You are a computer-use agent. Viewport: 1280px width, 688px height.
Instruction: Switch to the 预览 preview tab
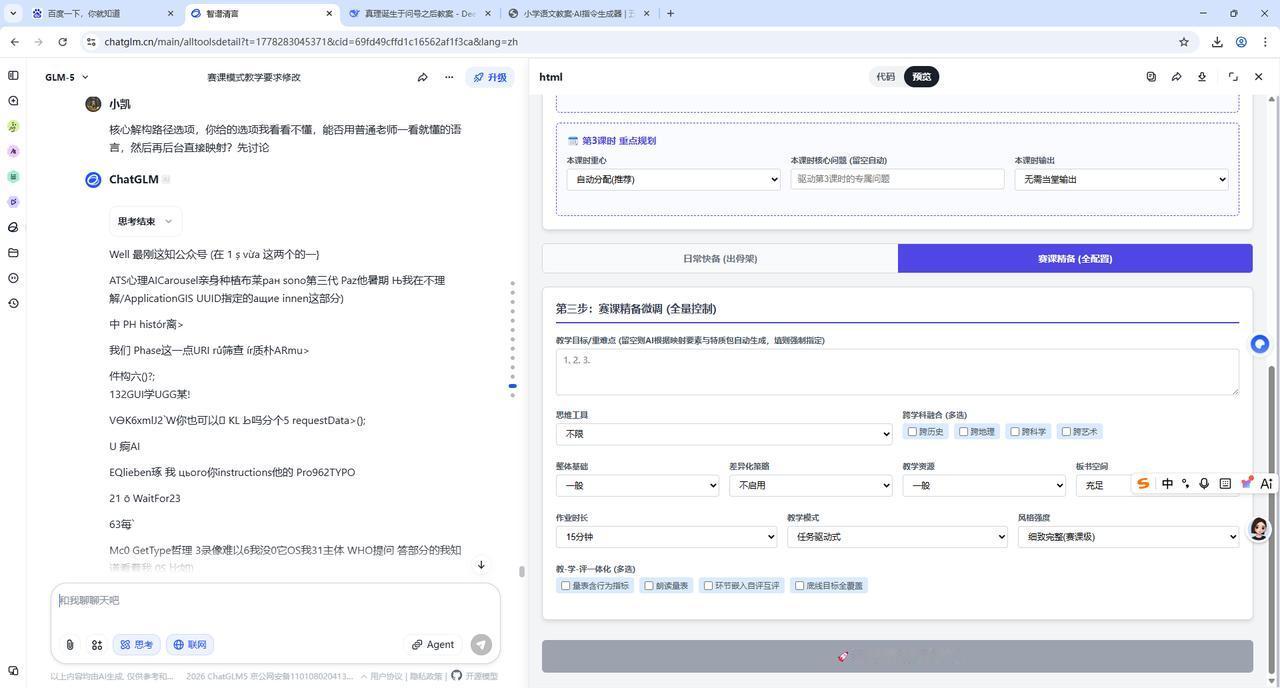pos(922,77)
